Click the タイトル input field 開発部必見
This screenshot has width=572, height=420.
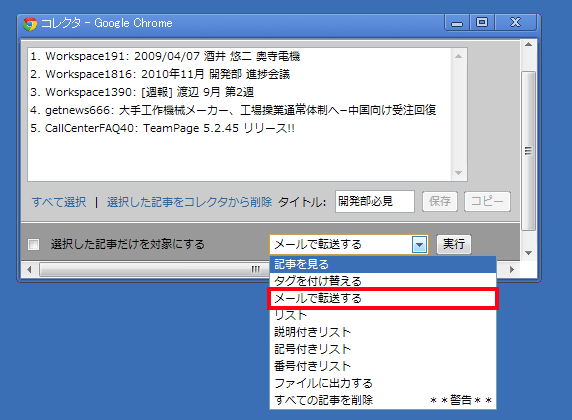tap(375, 201)
